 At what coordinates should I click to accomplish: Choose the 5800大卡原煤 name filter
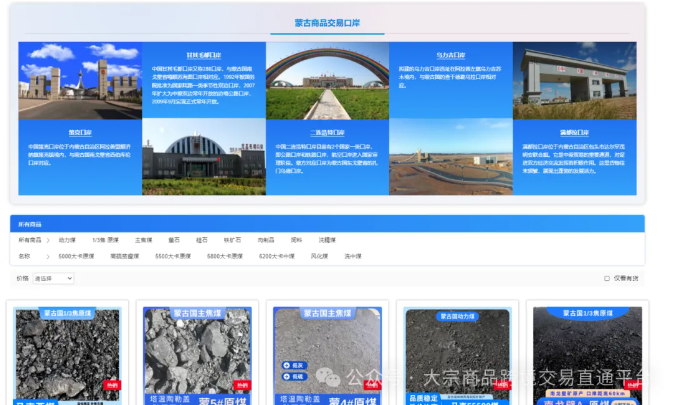(225, 256)
